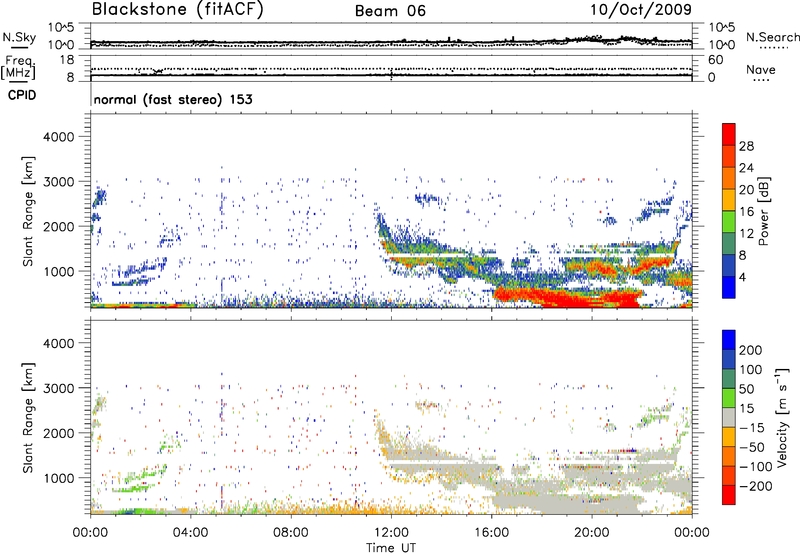Click 'normal (fast stereo) 153' text
Viewport: 800px width, 554px height.
173,99
